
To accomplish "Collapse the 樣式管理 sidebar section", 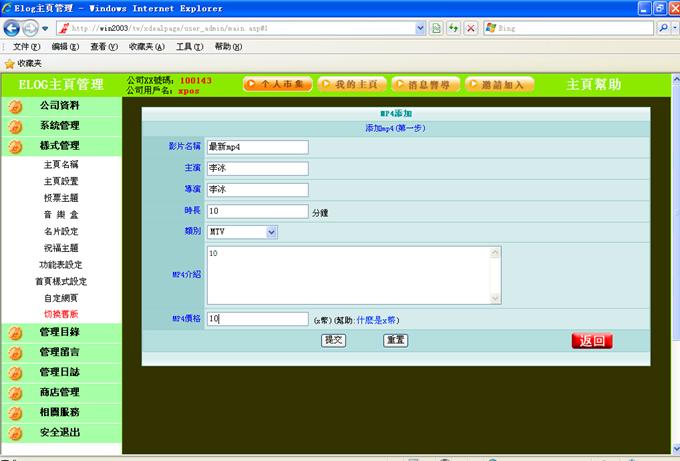I will (59, 146).
